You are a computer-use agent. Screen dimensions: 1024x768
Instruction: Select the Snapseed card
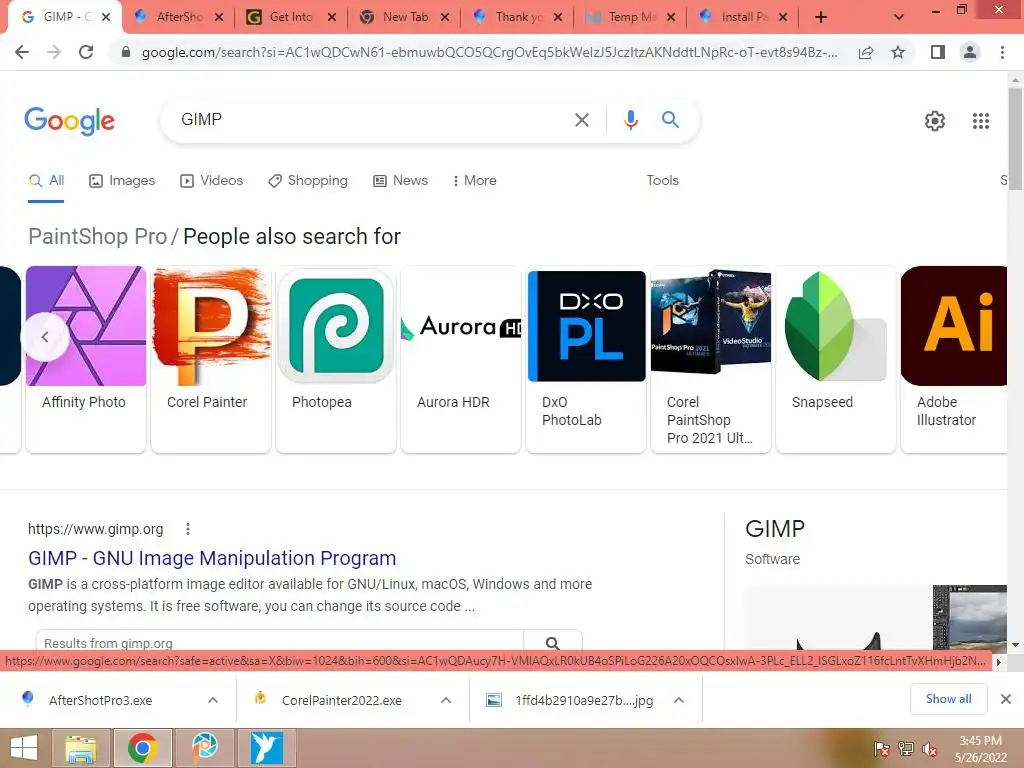[x=835, y=359]
